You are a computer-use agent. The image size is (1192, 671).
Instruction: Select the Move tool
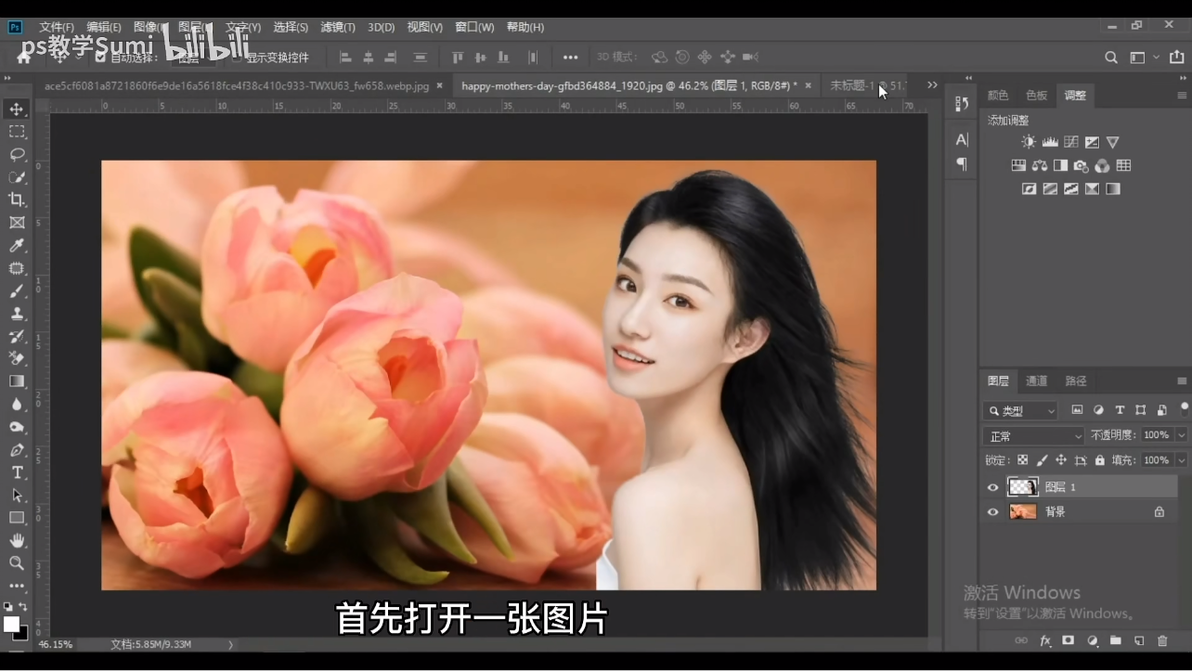click(x=17, y=109)
